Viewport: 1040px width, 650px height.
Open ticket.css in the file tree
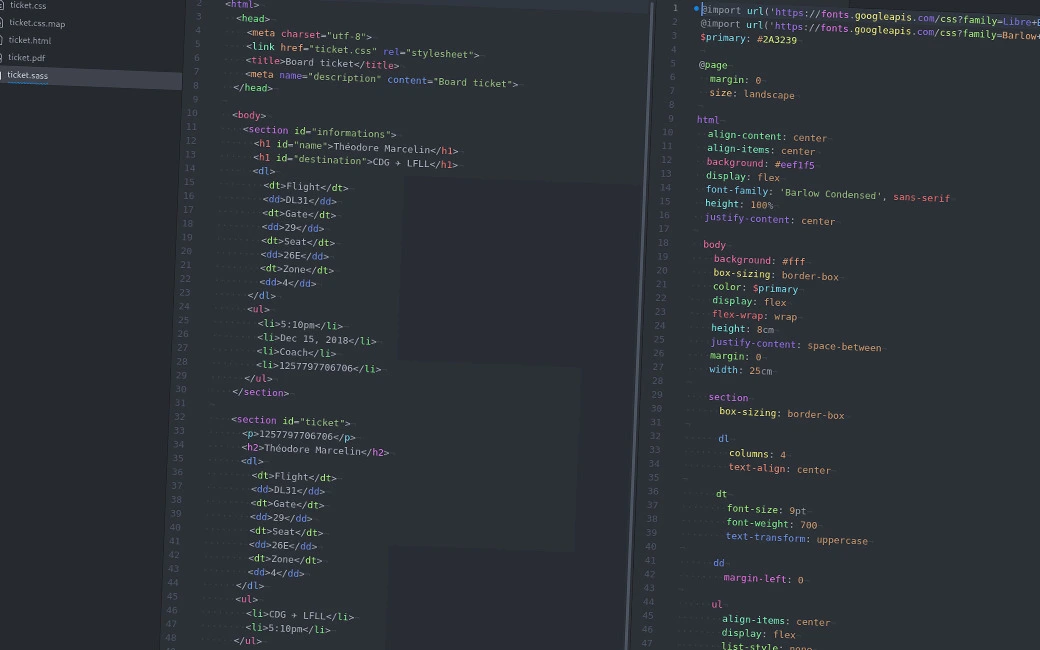click(x=28, y=6)
